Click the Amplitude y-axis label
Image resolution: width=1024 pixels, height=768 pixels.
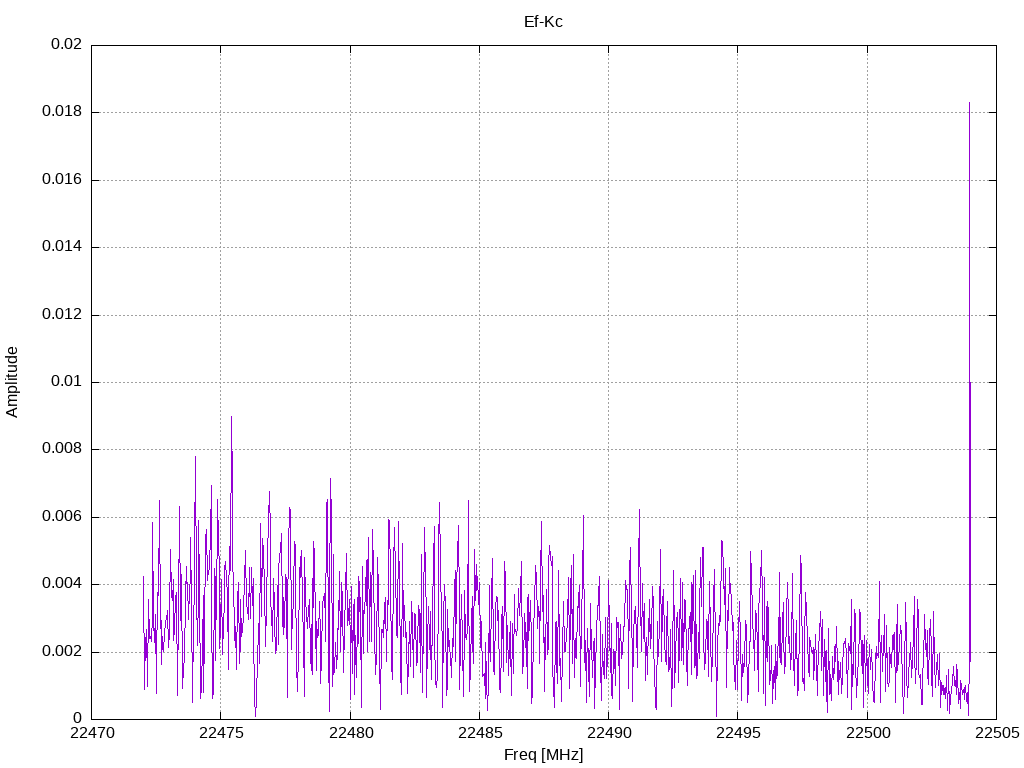coord(12,381)
